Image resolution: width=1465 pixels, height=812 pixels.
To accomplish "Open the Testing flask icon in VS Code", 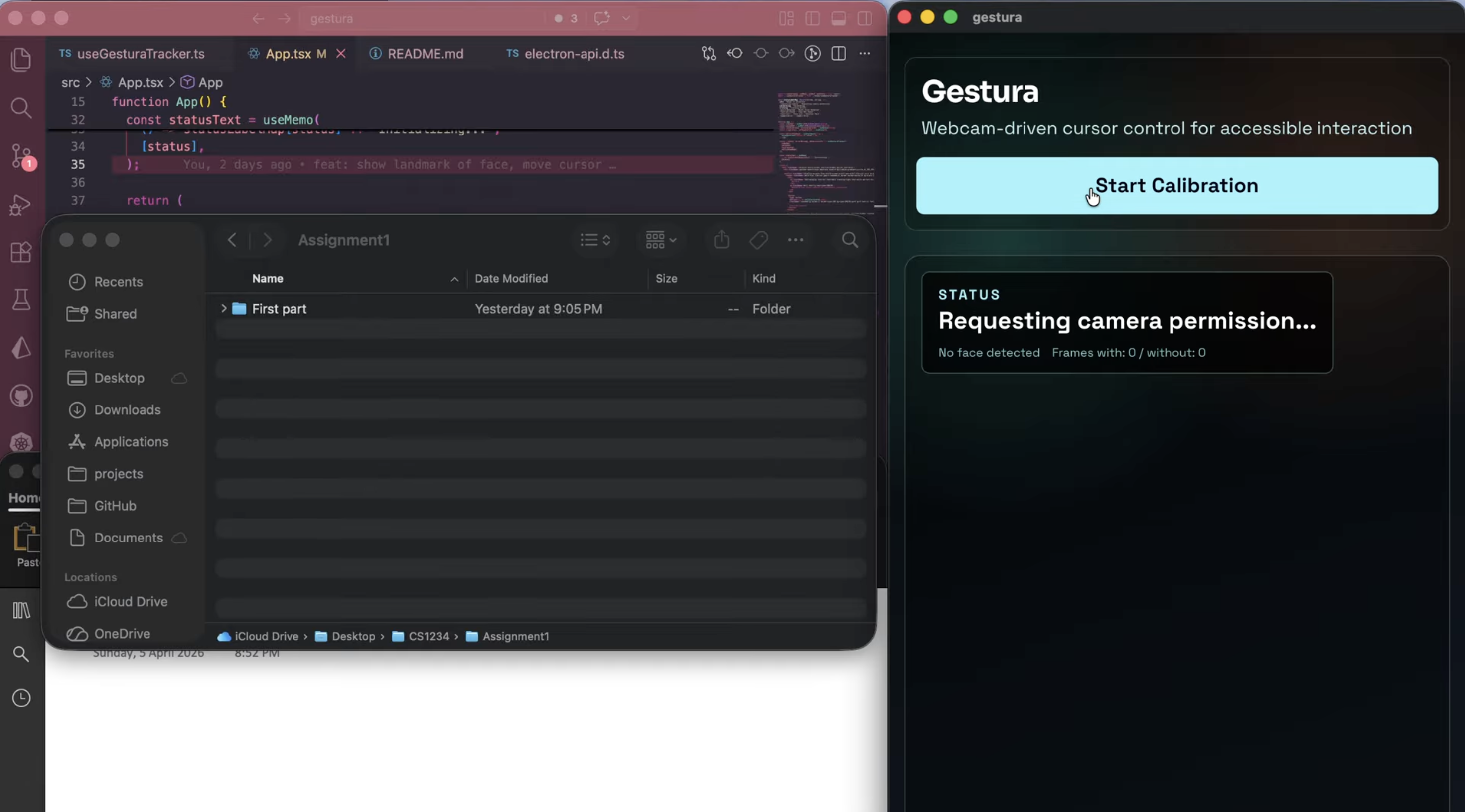I will click(x=21, y=300).
